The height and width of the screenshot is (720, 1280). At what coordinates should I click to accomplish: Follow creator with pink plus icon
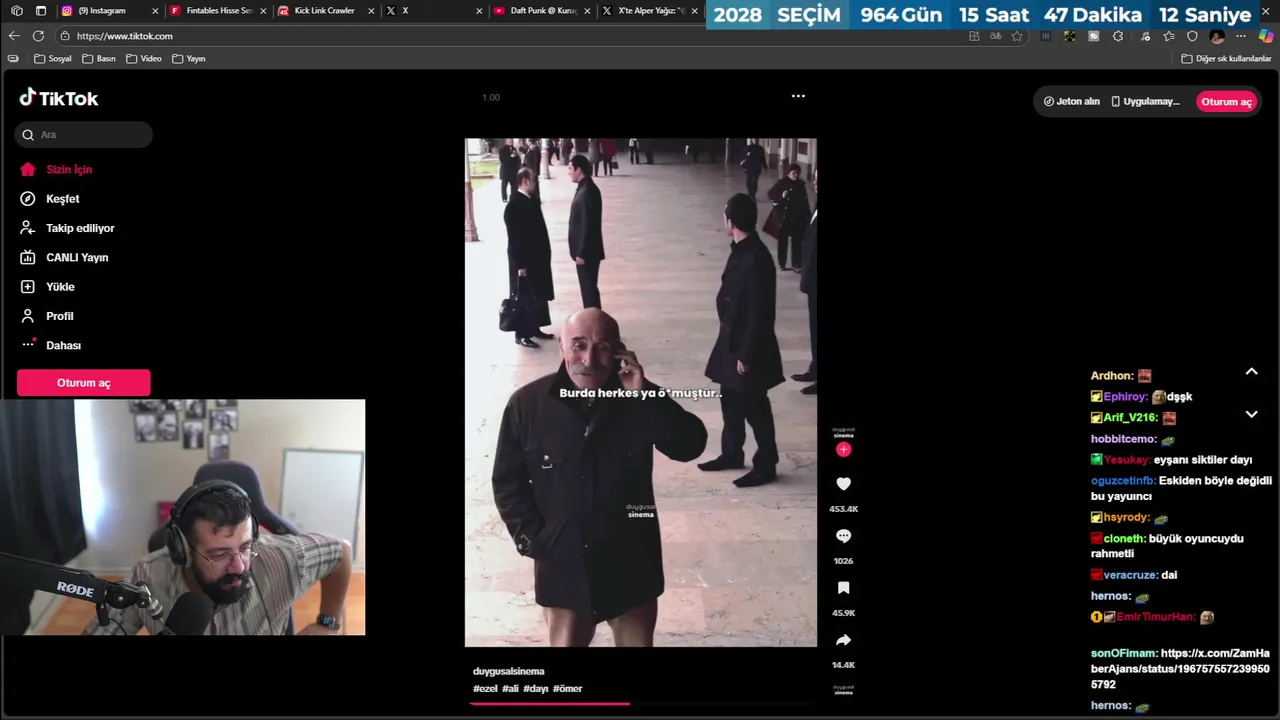(x=843, y=450)
